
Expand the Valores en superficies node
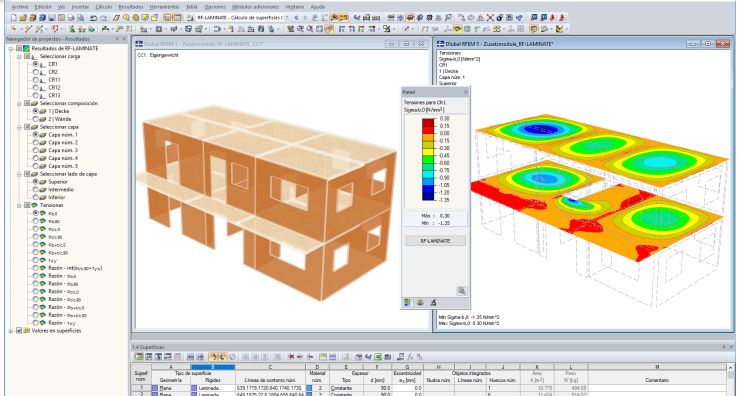pos(11,331)
